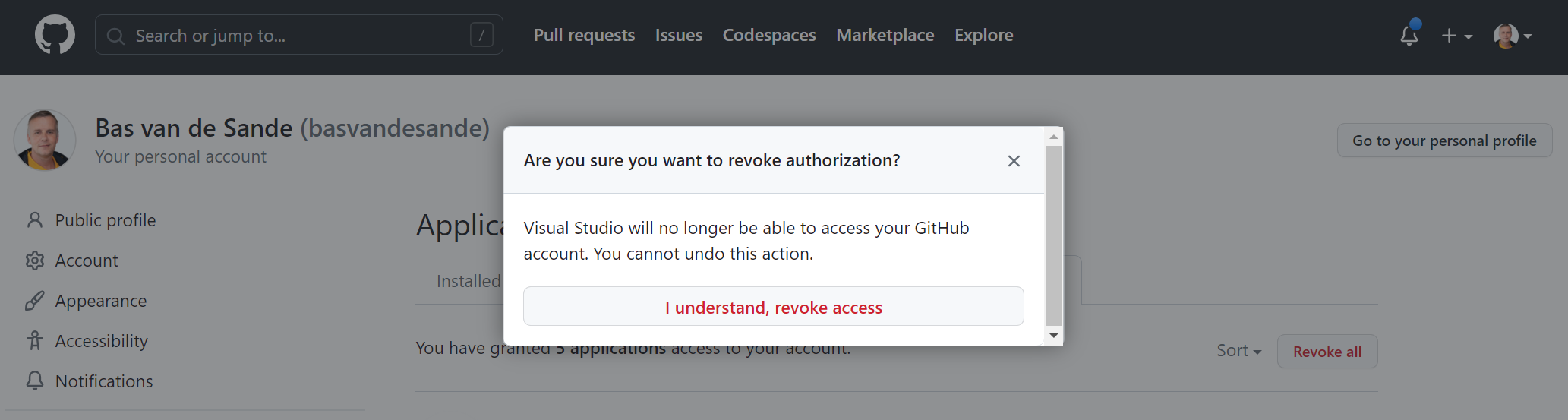Image resolution: width=1568 pixels, height=420 pixels.
Task: Confirm "I understand, revoke access"
Action: point(773,307)
